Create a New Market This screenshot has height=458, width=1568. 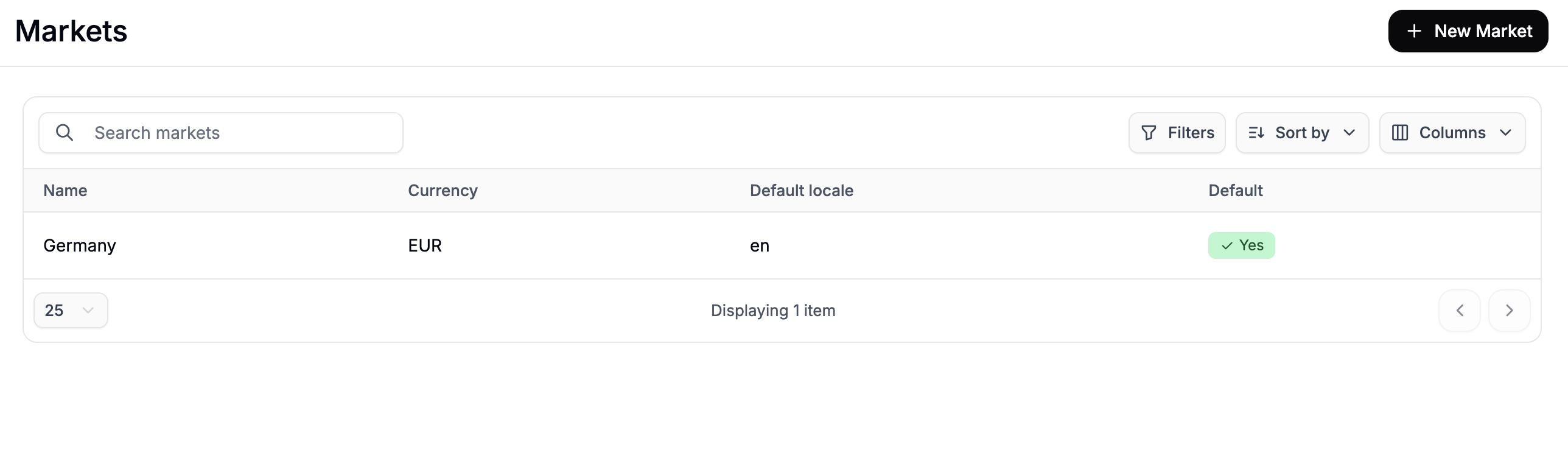[x=1468, y=31]
